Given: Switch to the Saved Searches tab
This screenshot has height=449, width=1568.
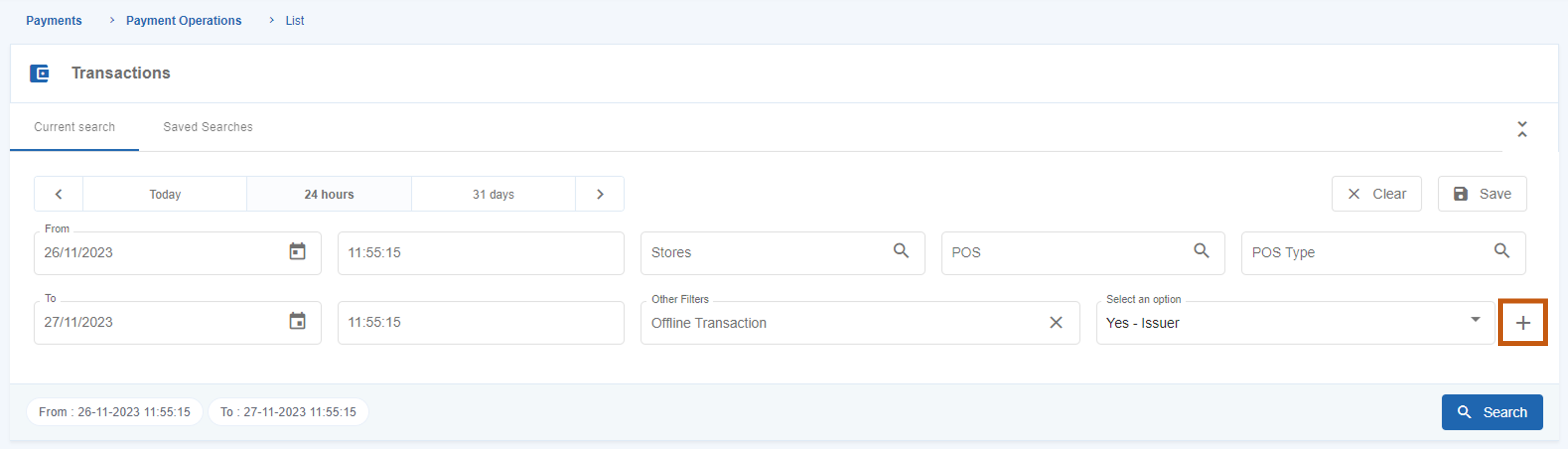Looking at the screenshot, I should (207, 127).
